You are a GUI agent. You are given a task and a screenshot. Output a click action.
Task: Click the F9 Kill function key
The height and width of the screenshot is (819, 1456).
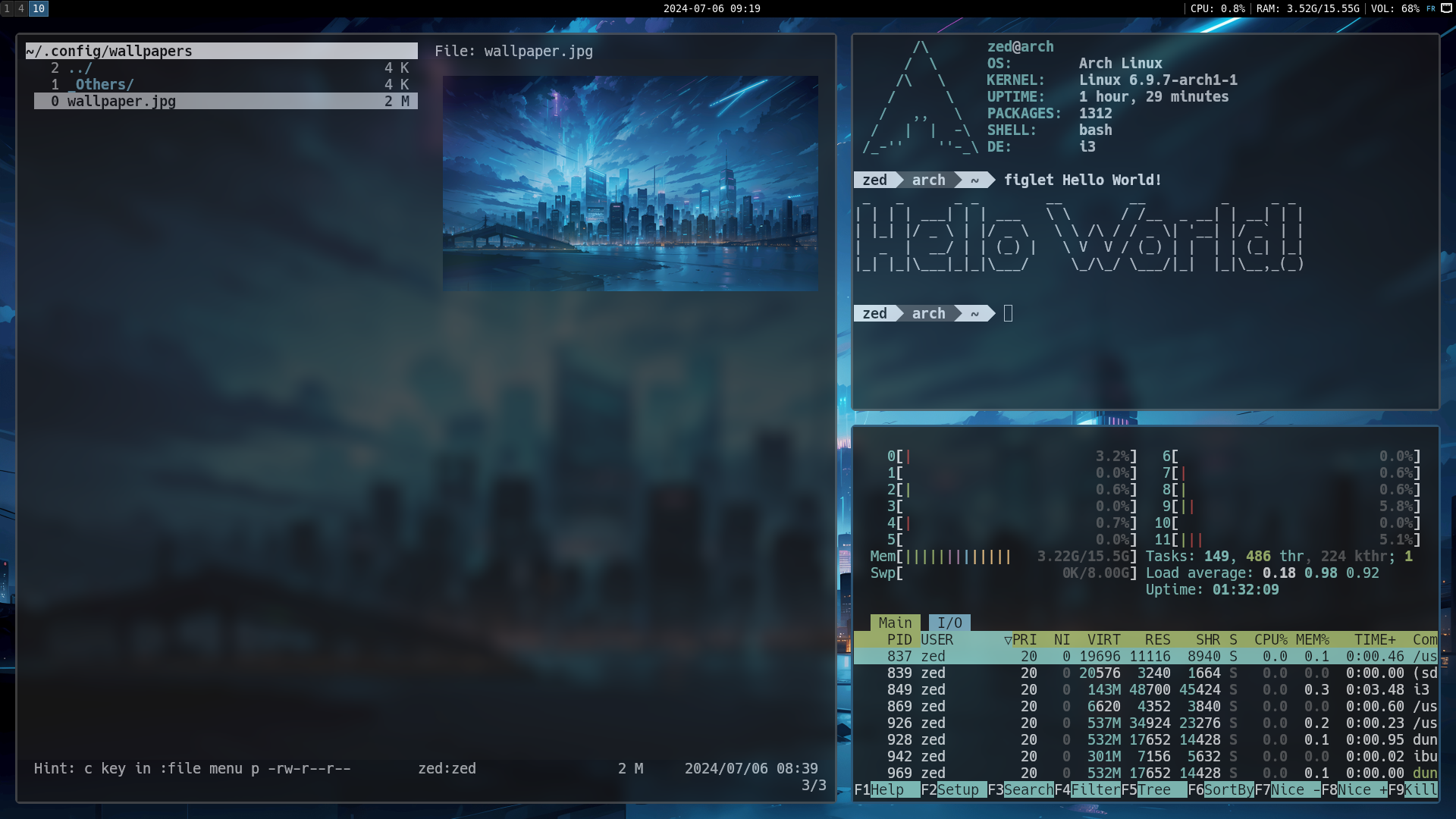point(1413,789)
